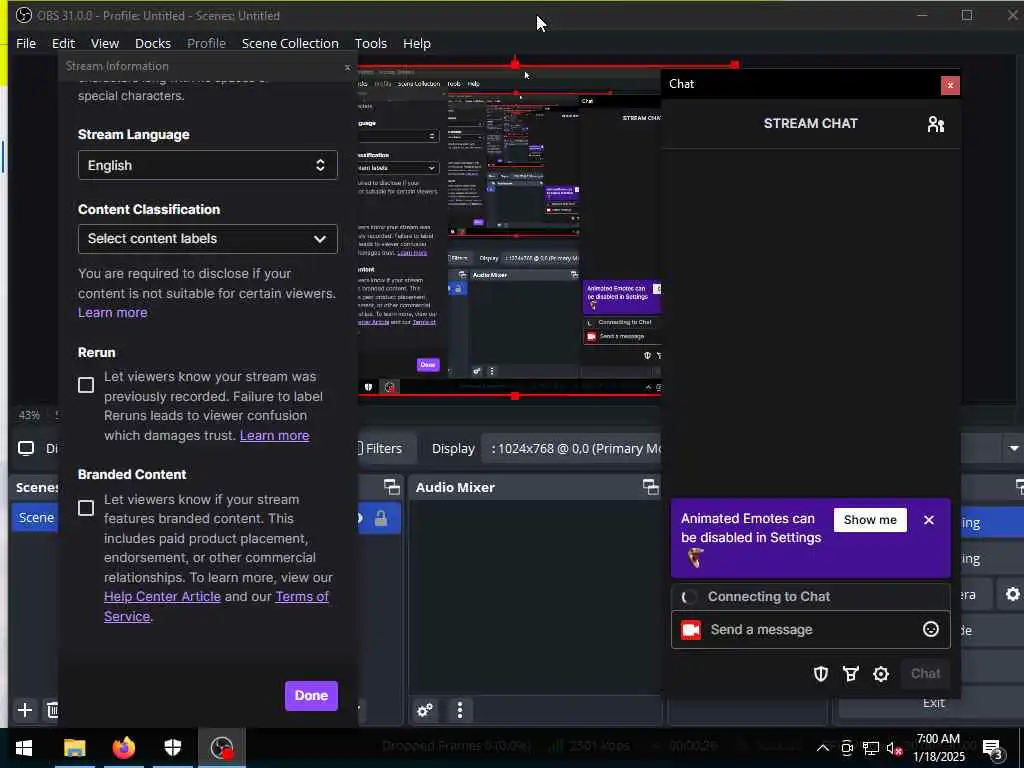This screenshot has width=1024, height=768.
Task: Click the 43% preview zoom value
Action: click(29, 415)
